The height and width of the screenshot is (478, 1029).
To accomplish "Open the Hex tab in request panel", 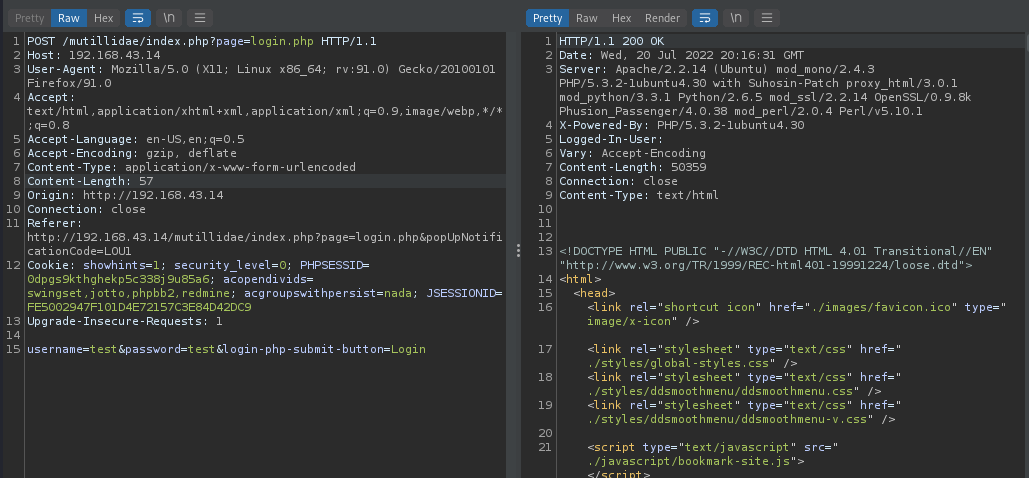I will [x=103, y=18].
